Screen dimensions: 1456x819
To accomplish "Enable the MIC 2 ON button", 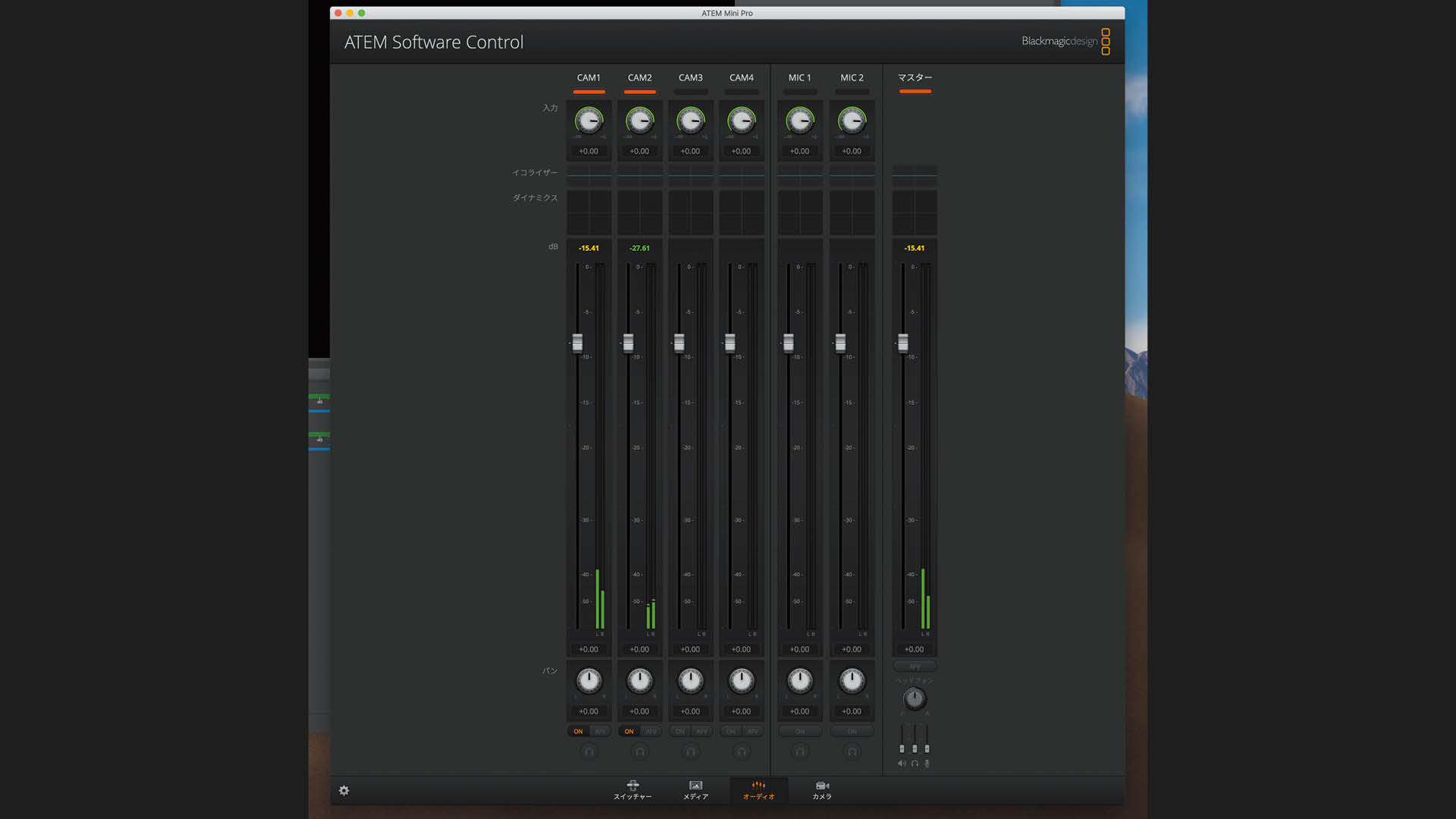I will click(852, 732).
